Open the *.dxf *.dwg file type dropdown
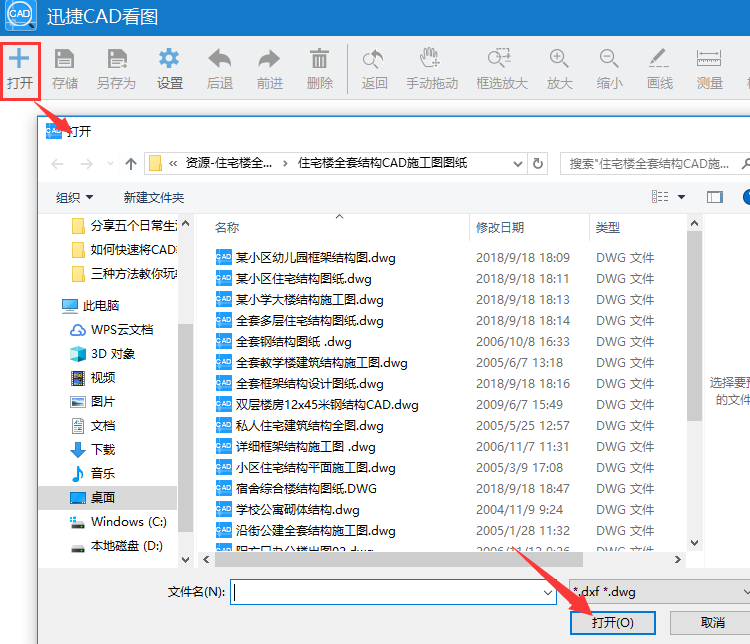This screenshot has width=750, height=644. click(x=659, y=592)
